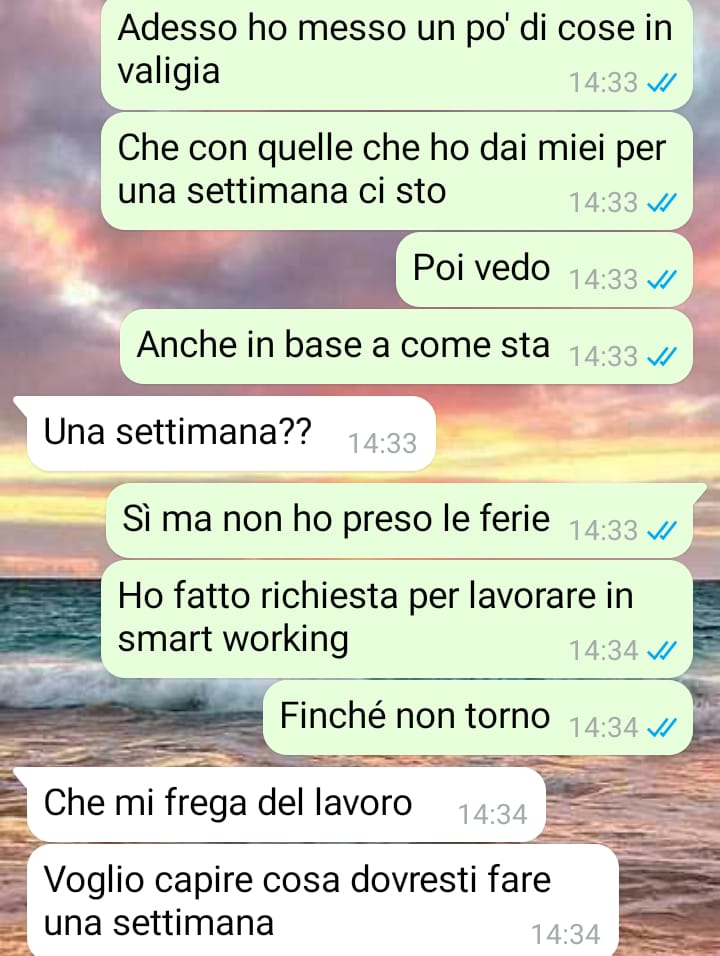Tap the double-check icon on 'Anche in base a come sta'
Viewport: 720px width, 956px height.
[x=661, y=356]
